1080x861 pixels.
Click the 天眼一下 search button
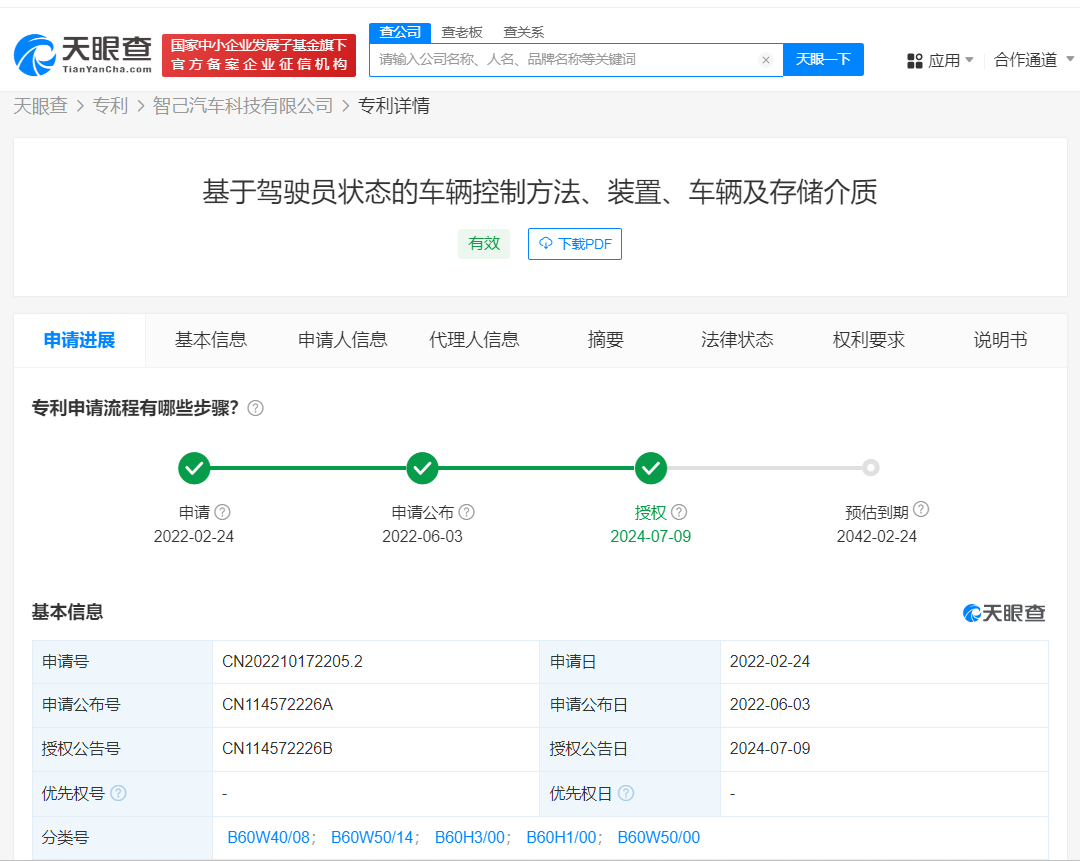823,60
